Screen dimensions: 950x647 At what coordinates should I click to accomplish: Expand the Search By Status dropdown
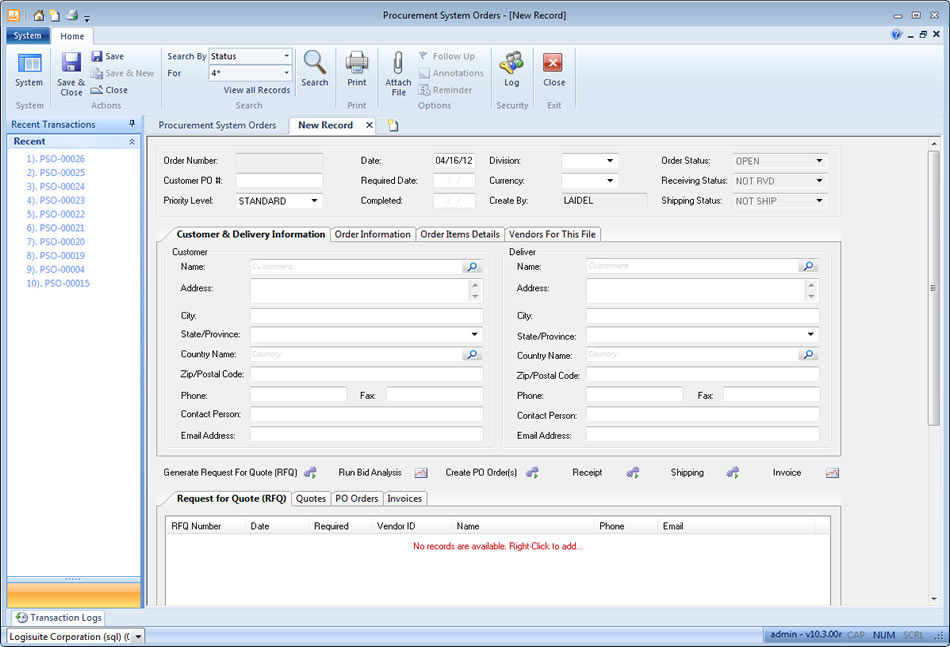(x=286, y=57)
